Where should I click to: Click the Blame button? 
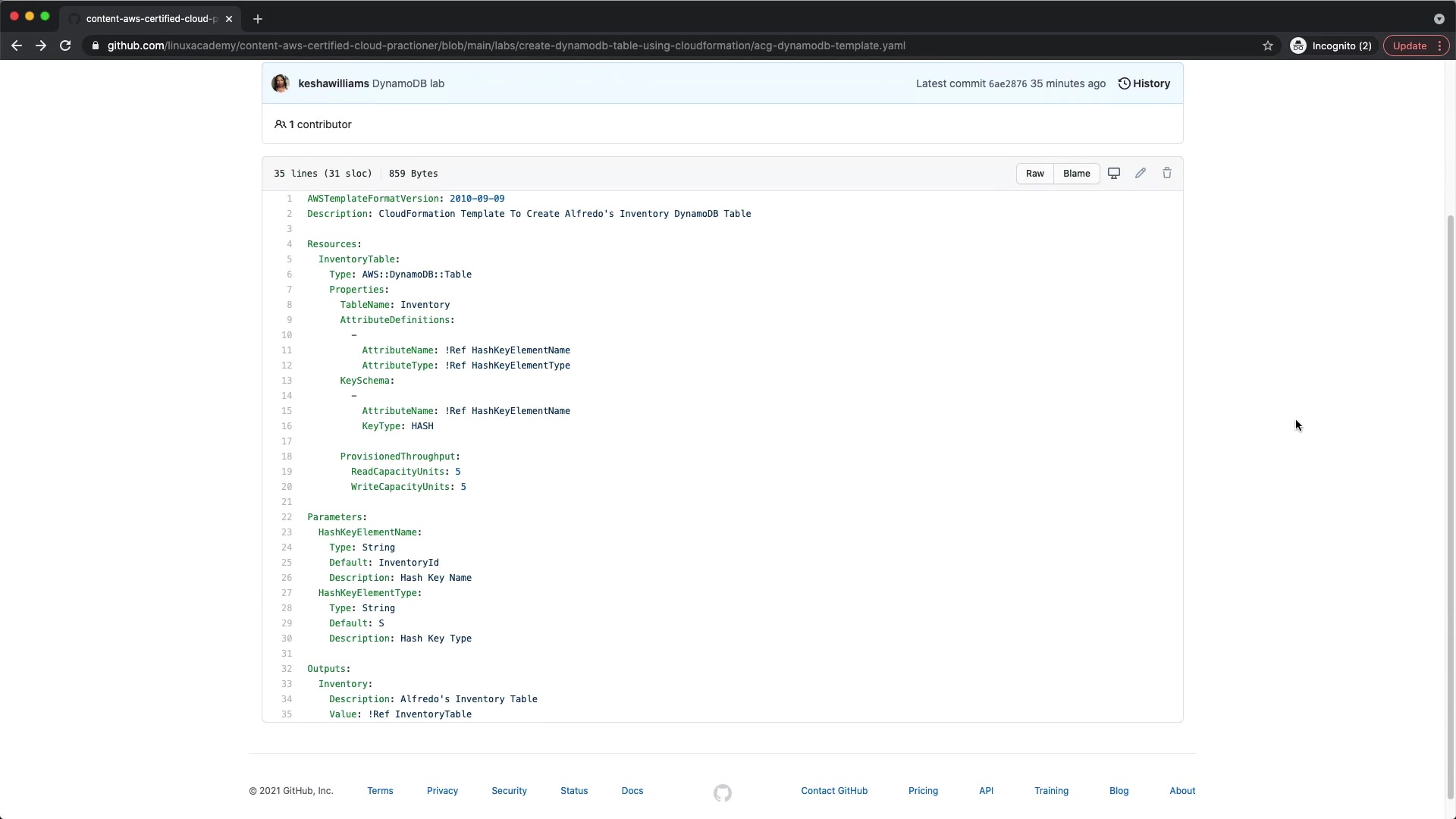(1076, 174)
